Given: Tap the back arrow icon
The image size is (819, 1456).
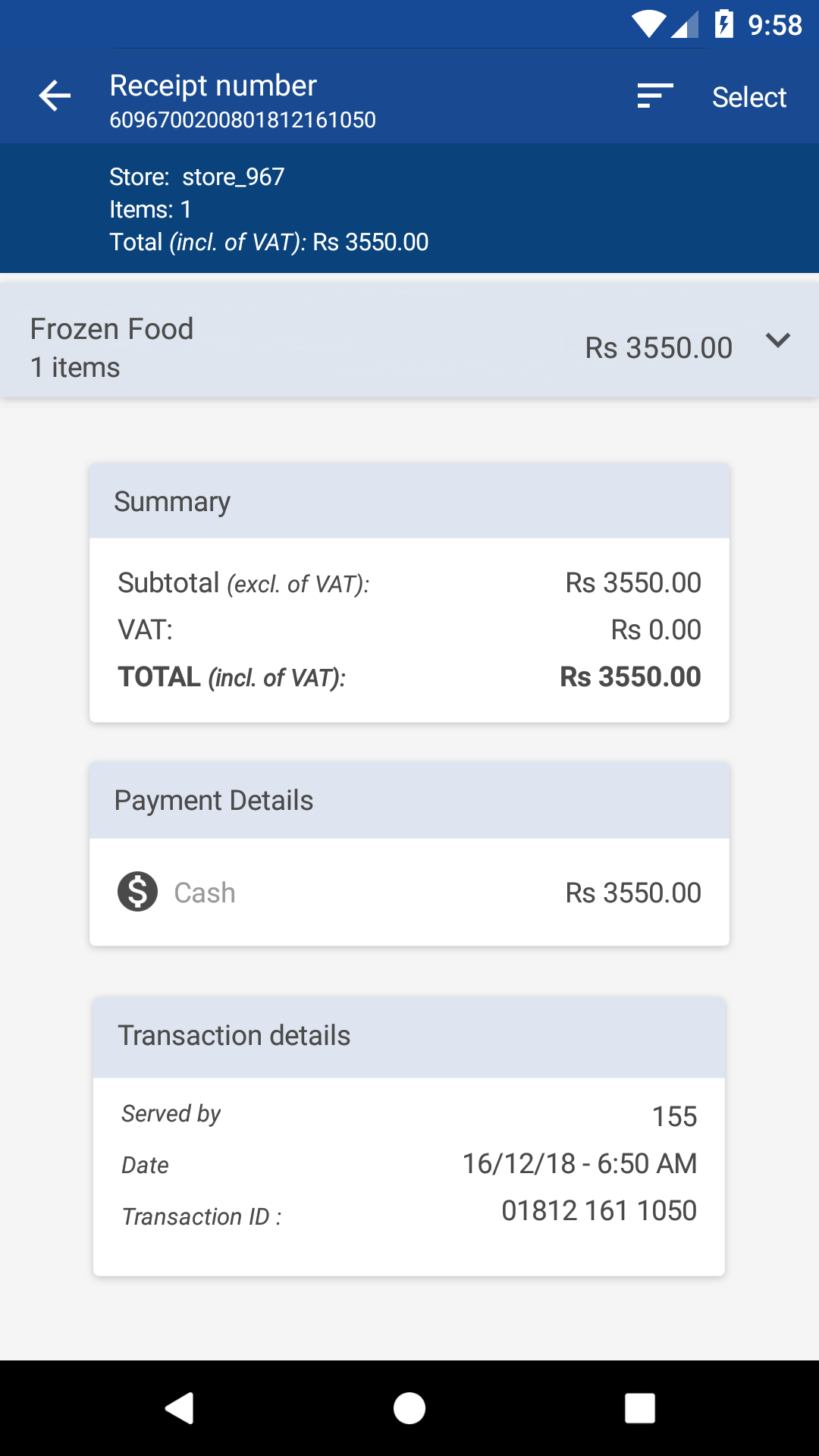Looking at the screenshot, I should pyautogui.click(x=55, y=96).
